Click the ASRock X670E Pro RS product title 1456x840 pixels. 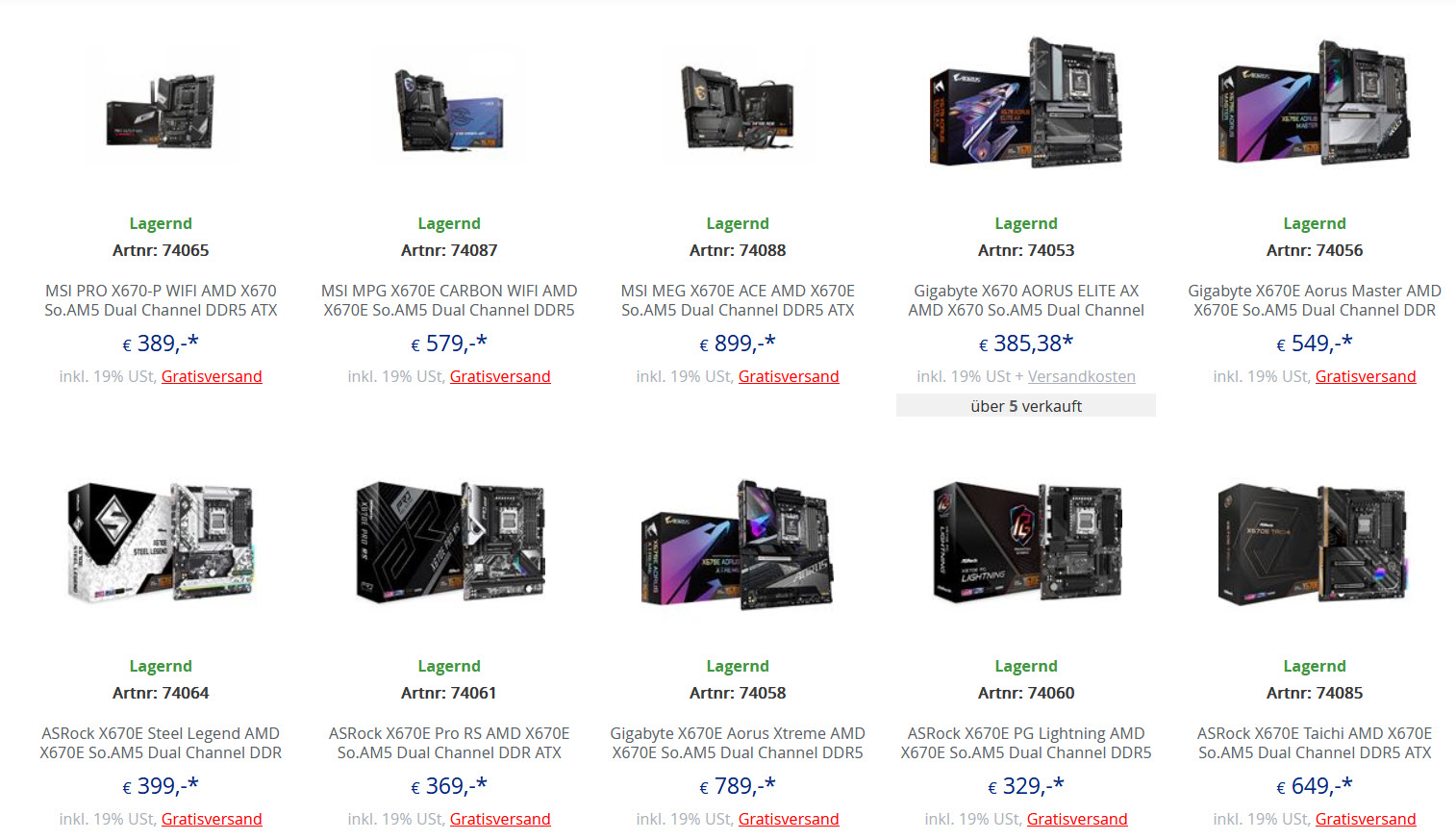coord(449,743)
